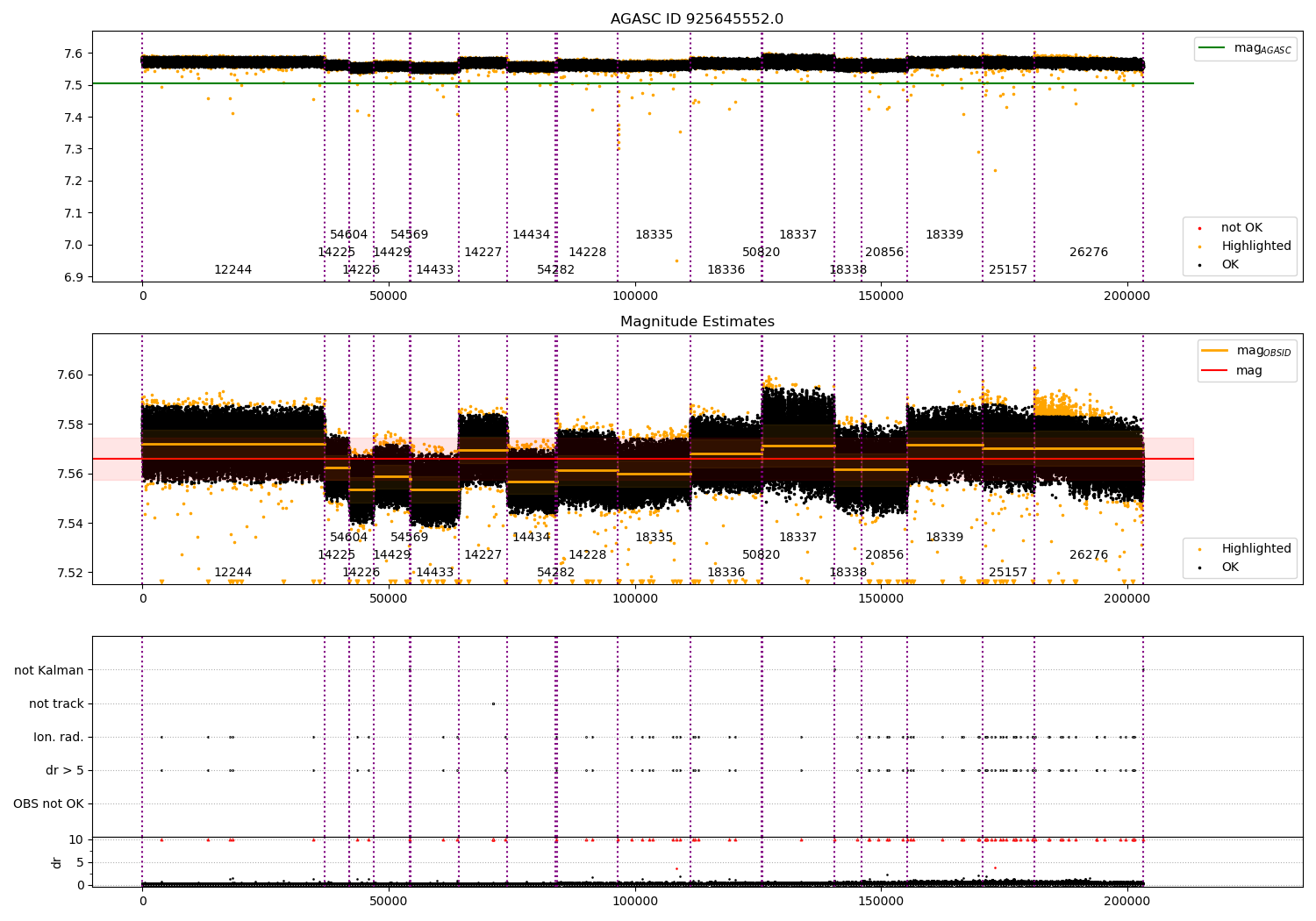The image size is (1316, 921).
Task: Click obsid label 20856 in top plot
Action: pyautogui.click(x=884, y=253)
